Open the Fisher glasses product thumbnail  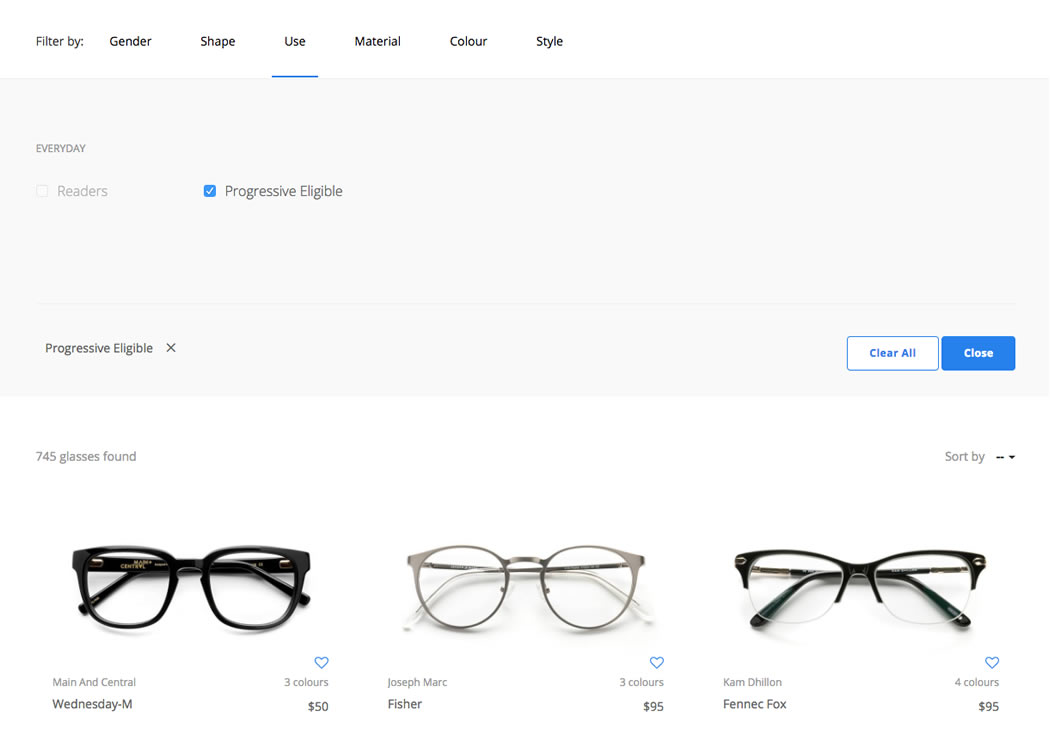point(527,585)
